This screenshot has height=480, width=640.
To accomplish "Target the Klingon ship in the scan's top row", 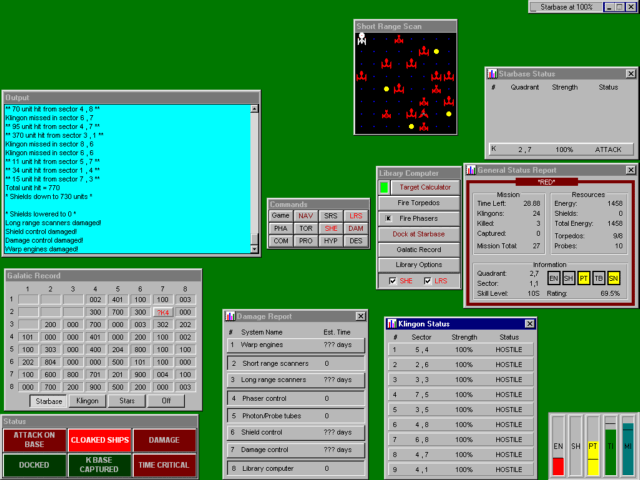I will (x=399, y=40).
